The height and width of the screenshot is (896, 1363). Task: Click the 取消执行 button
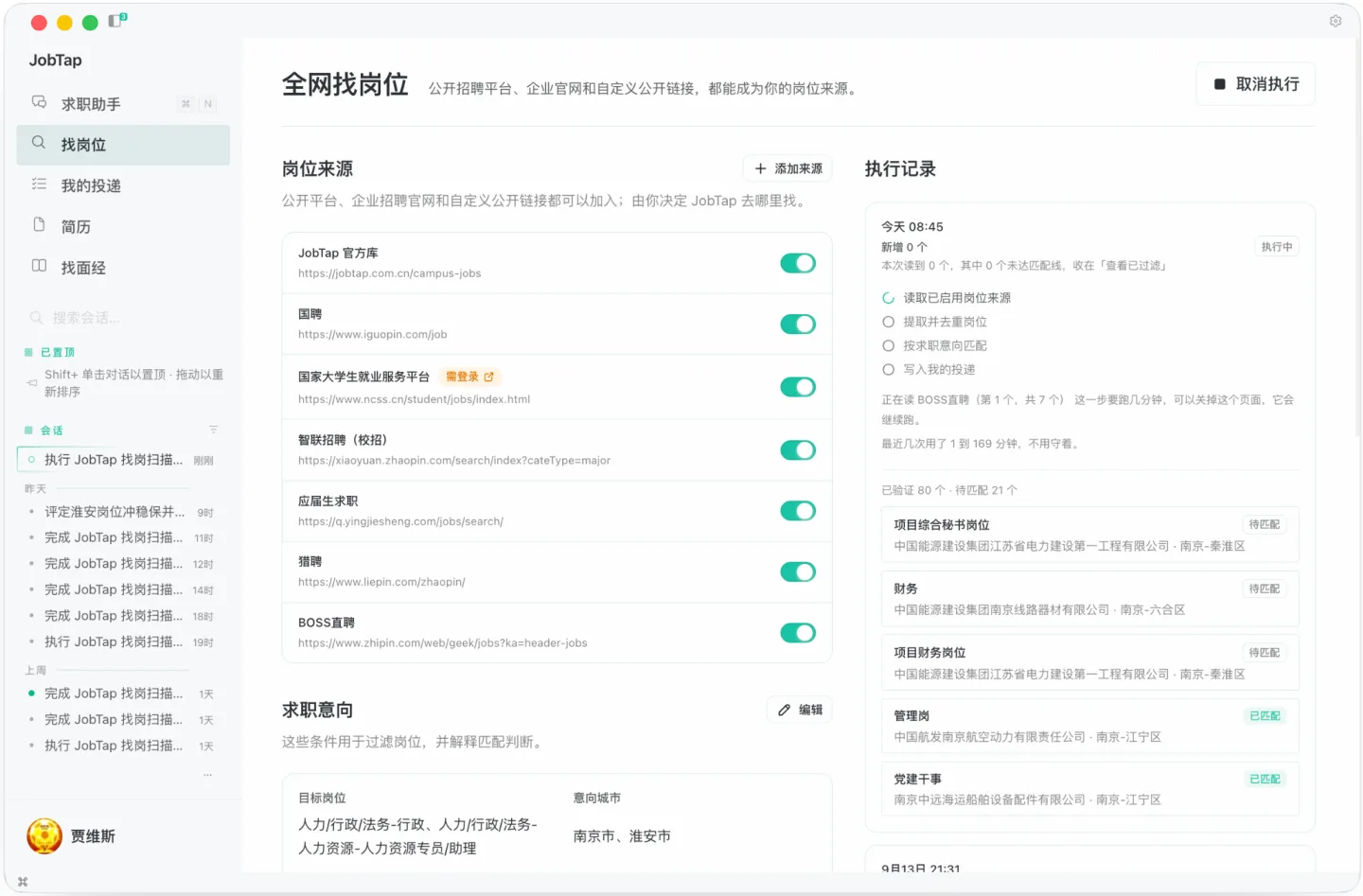pos(1256,84)
